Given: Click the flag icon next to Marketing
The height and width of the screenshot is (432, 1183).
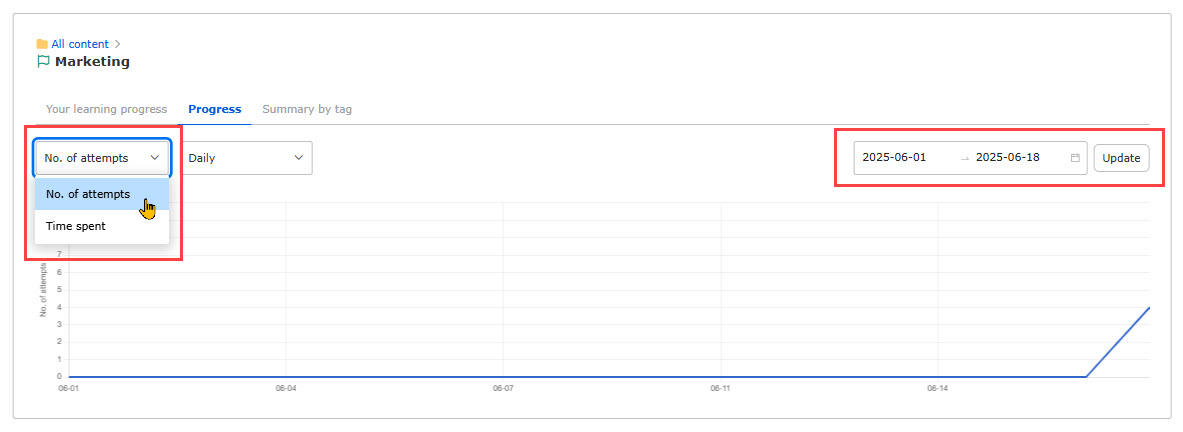Looking at the screenshot, I should [x=43, y=62].
